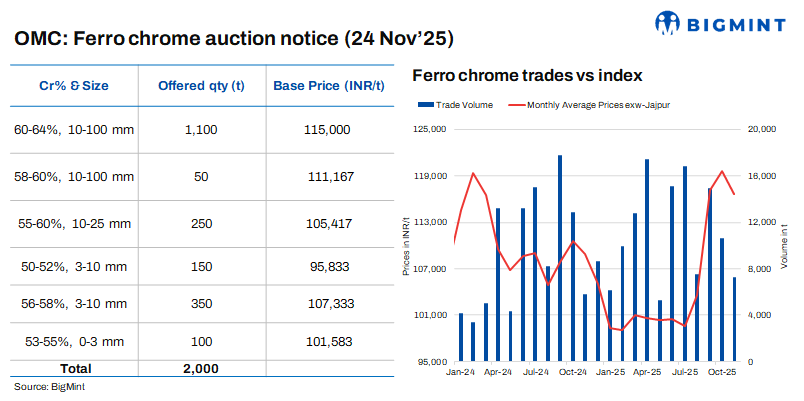804x401 pixels.
Task: Click the Ferro chrome trades vs index title
Action: click(x=527, y=75)
